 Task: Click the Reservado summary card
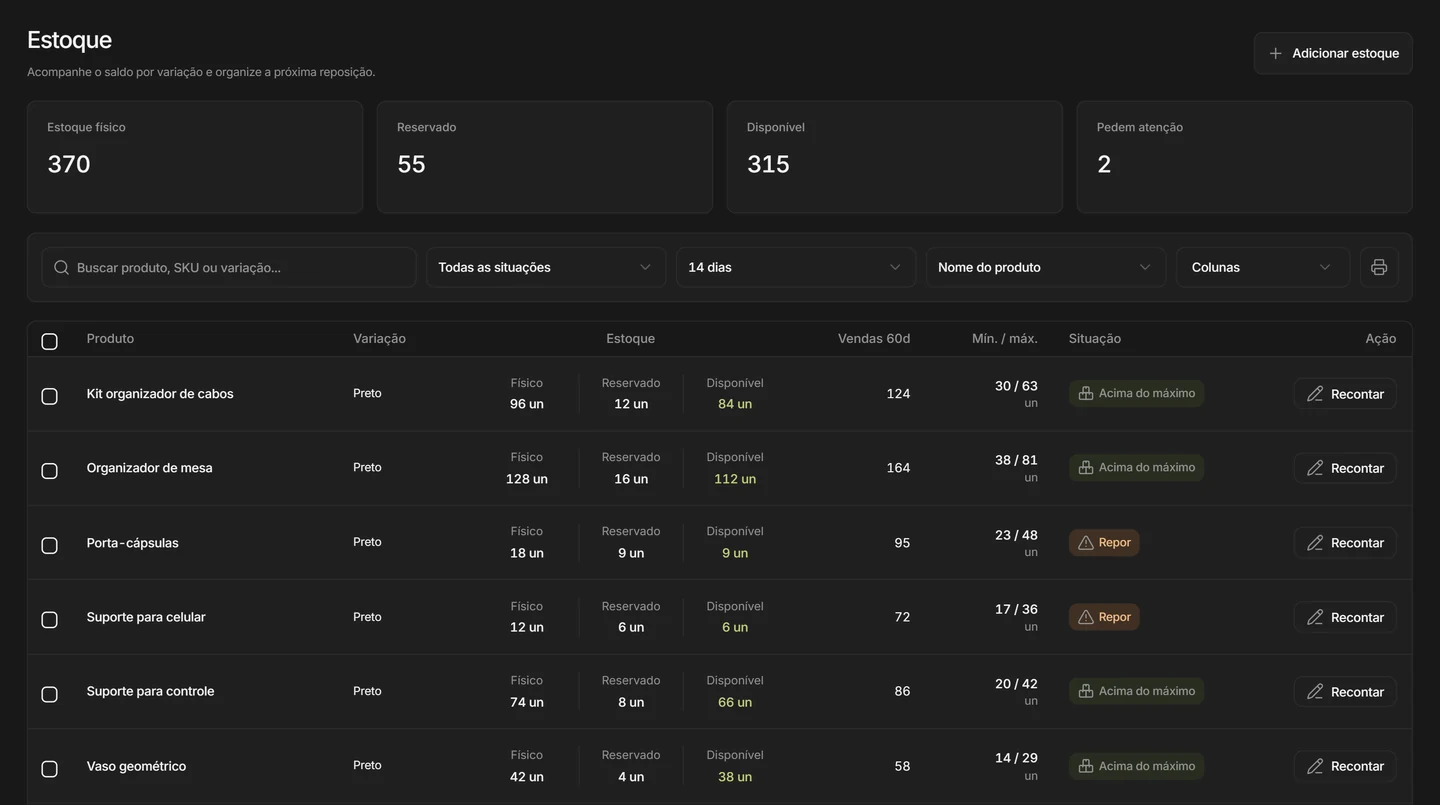tap(545, 157)
